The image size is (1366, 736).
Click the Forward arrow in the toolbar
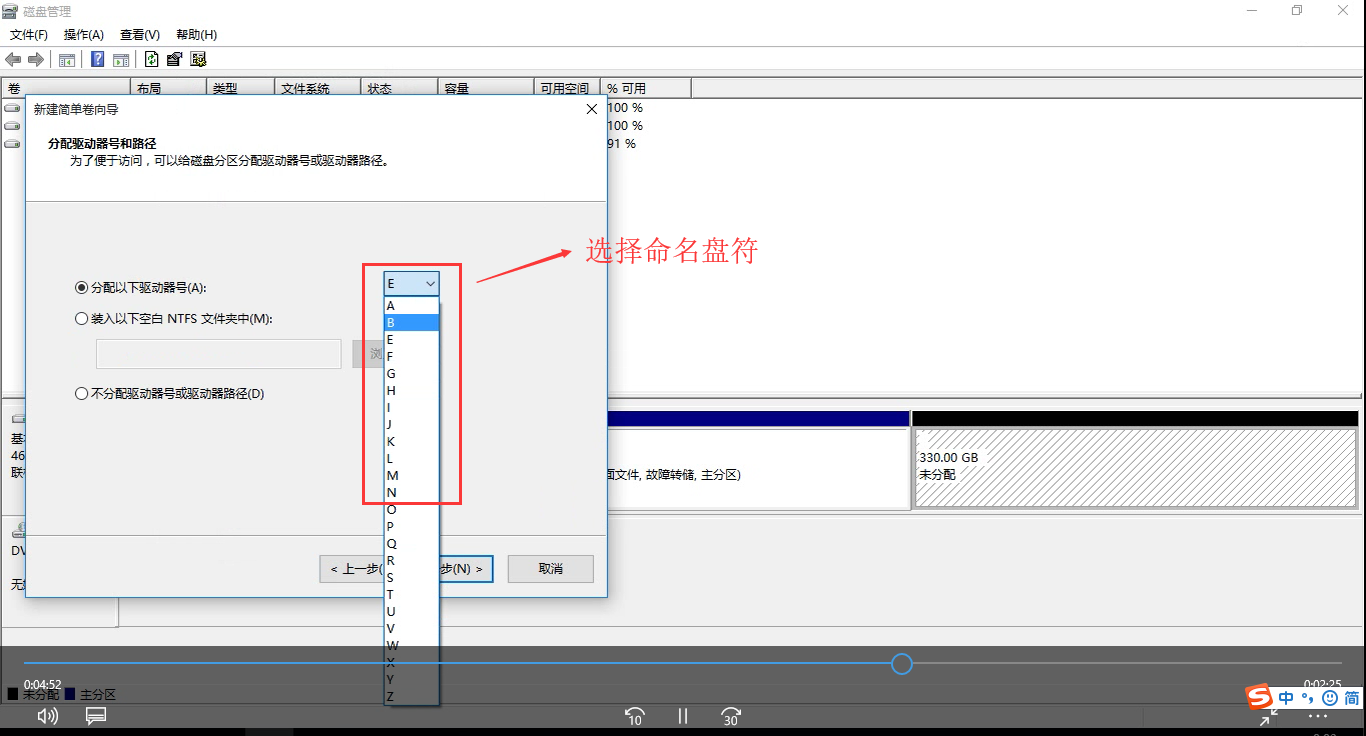(36, 59)
